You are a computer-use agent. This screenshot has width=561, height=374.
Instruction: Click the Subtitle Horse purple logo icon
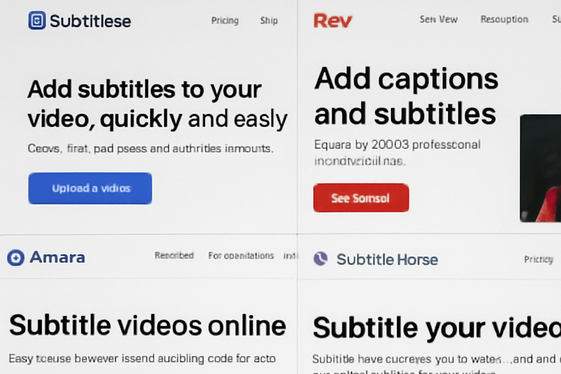click(321, 259)
